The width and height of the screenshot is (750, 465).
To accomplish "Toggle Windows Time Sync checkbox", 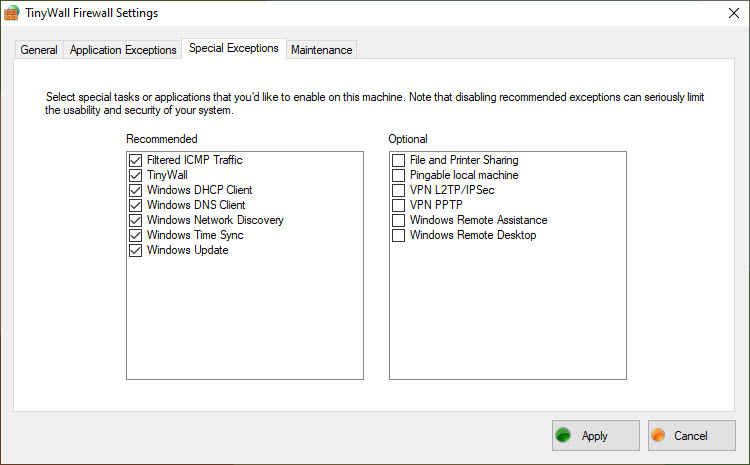I will (136, 235).
